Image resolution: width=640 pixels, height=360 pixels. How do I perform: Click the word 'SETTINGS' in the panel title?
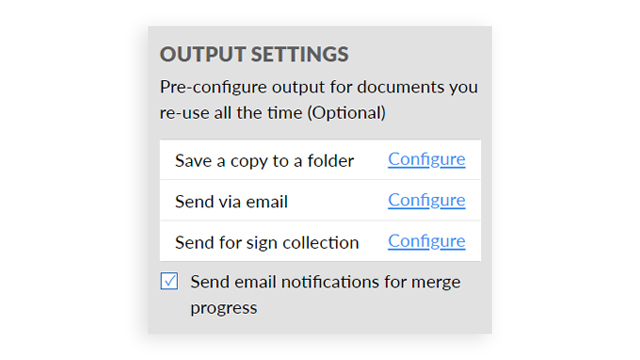(300, 54)
